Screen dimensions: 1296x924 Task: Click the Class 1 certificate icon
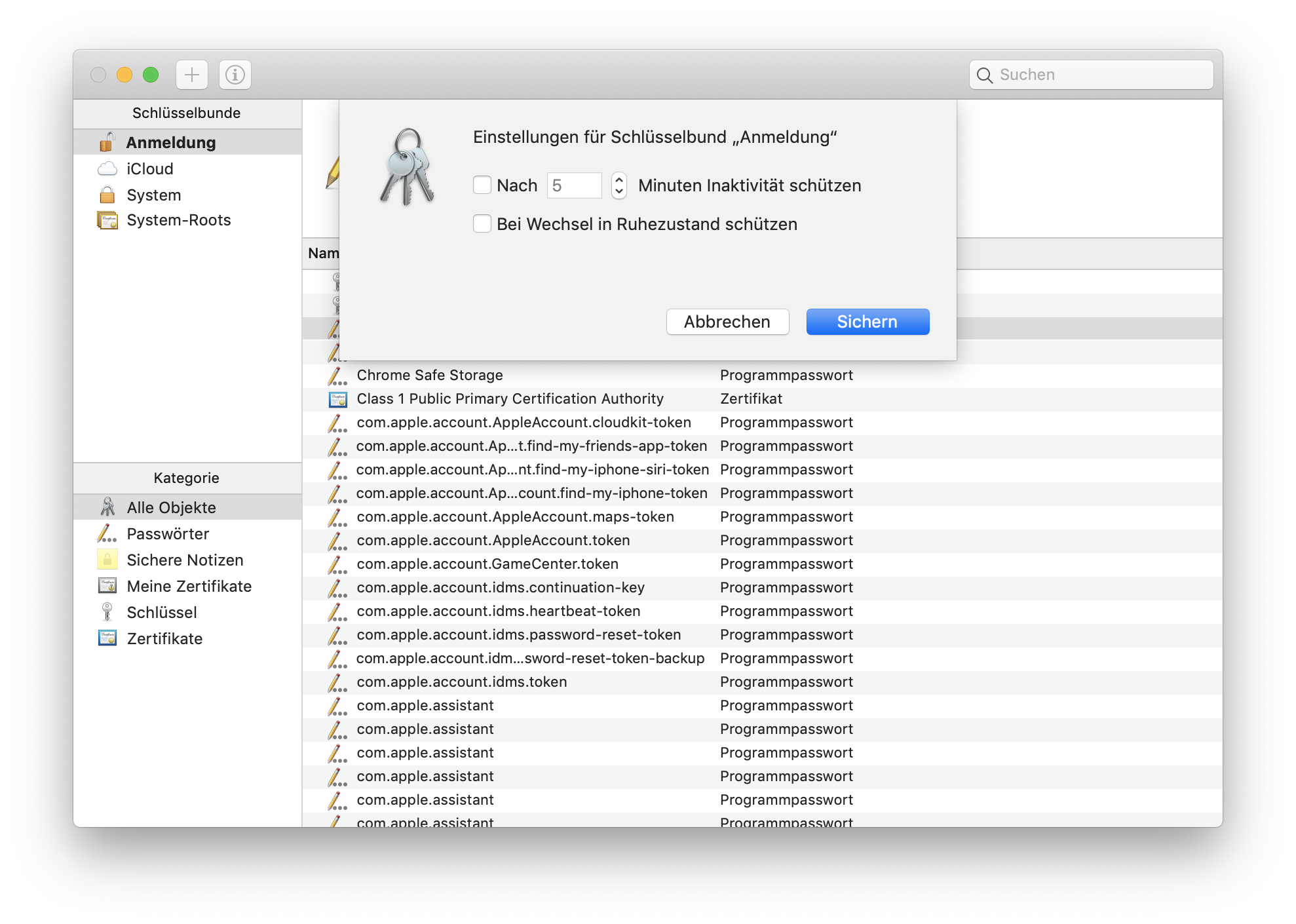338,399
